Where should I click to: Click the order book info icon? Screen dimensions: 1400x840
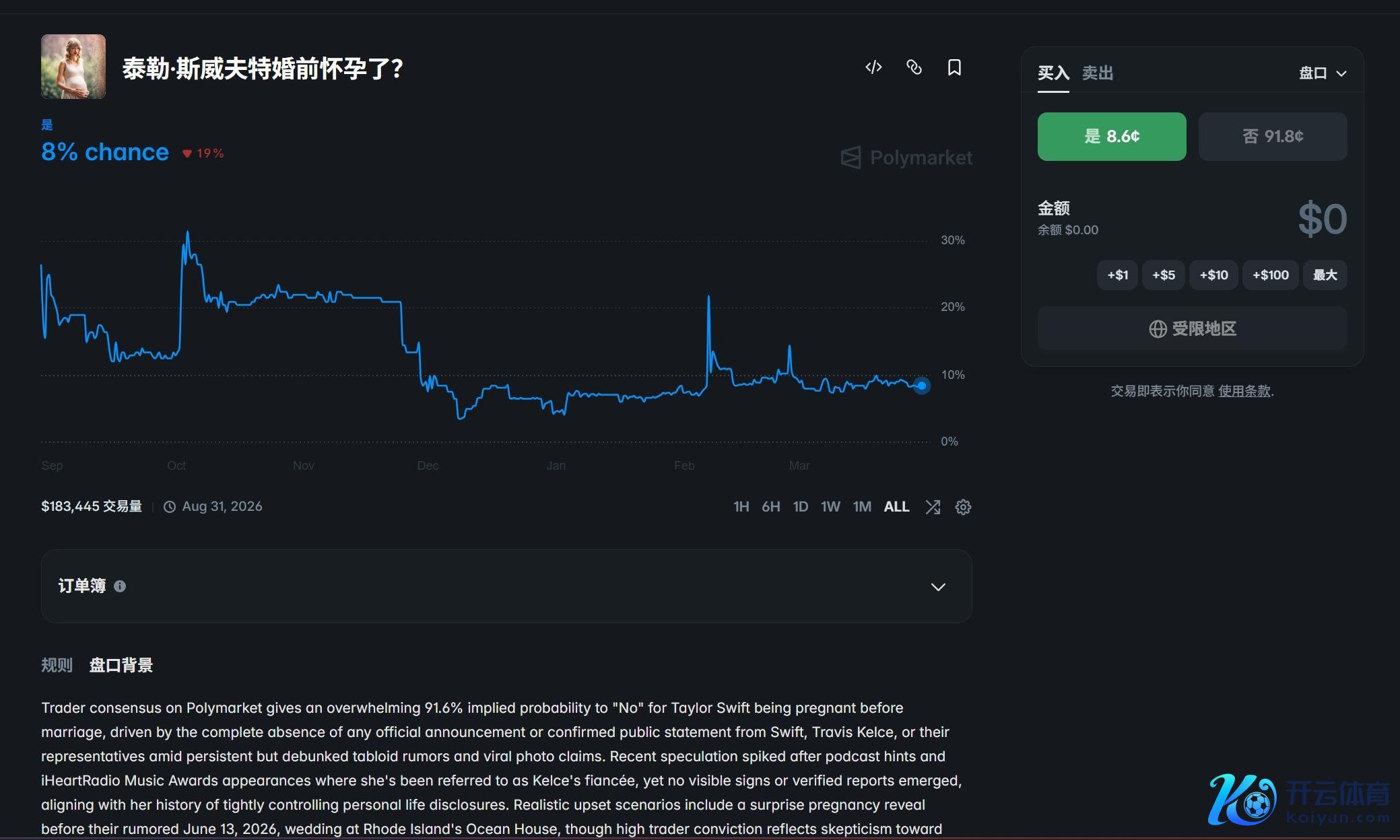[x=120, y=586]
